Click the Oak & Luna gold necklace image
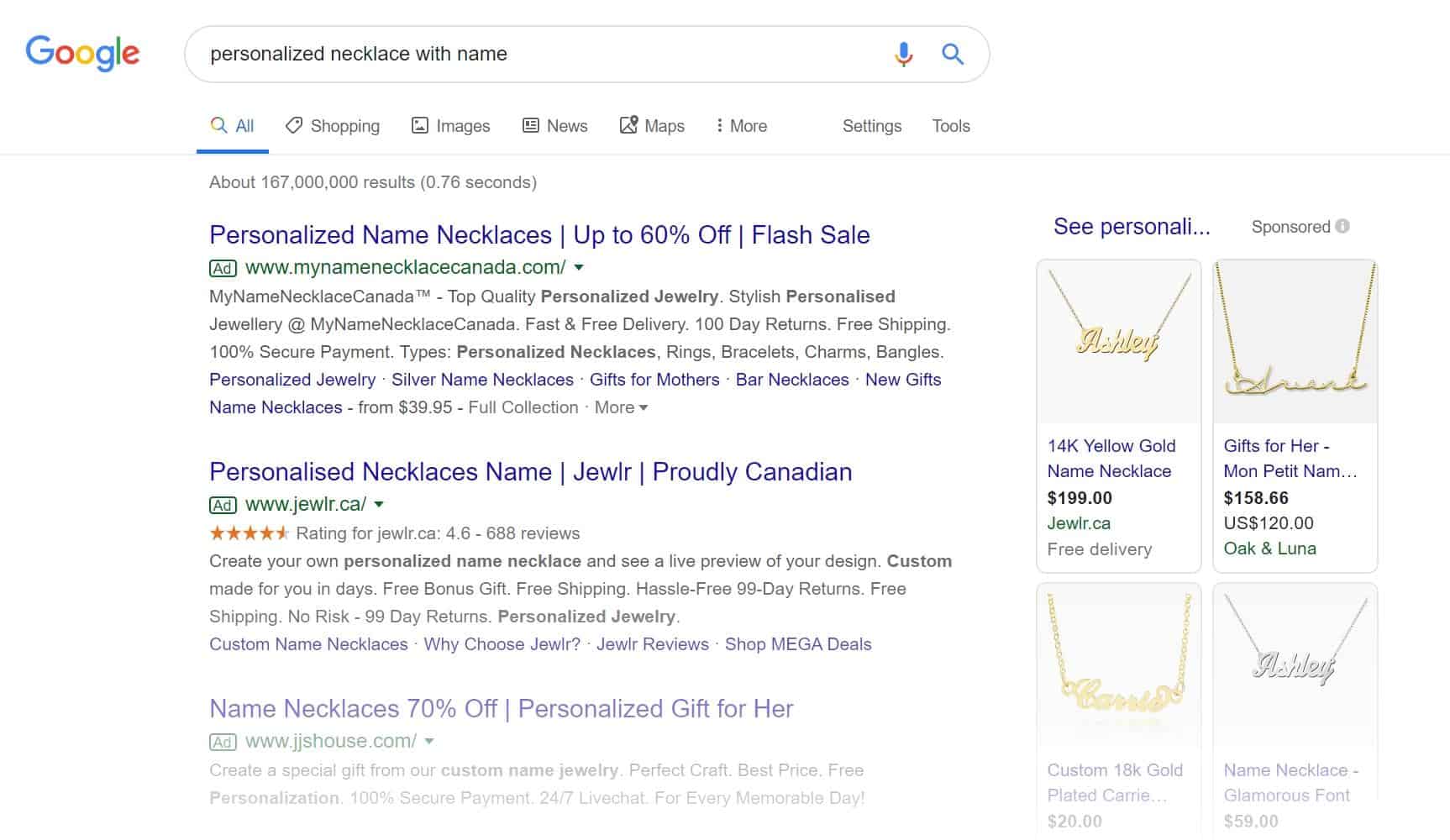The width and height of the screenshot is (1450, 840). (x=1295, y=342)
